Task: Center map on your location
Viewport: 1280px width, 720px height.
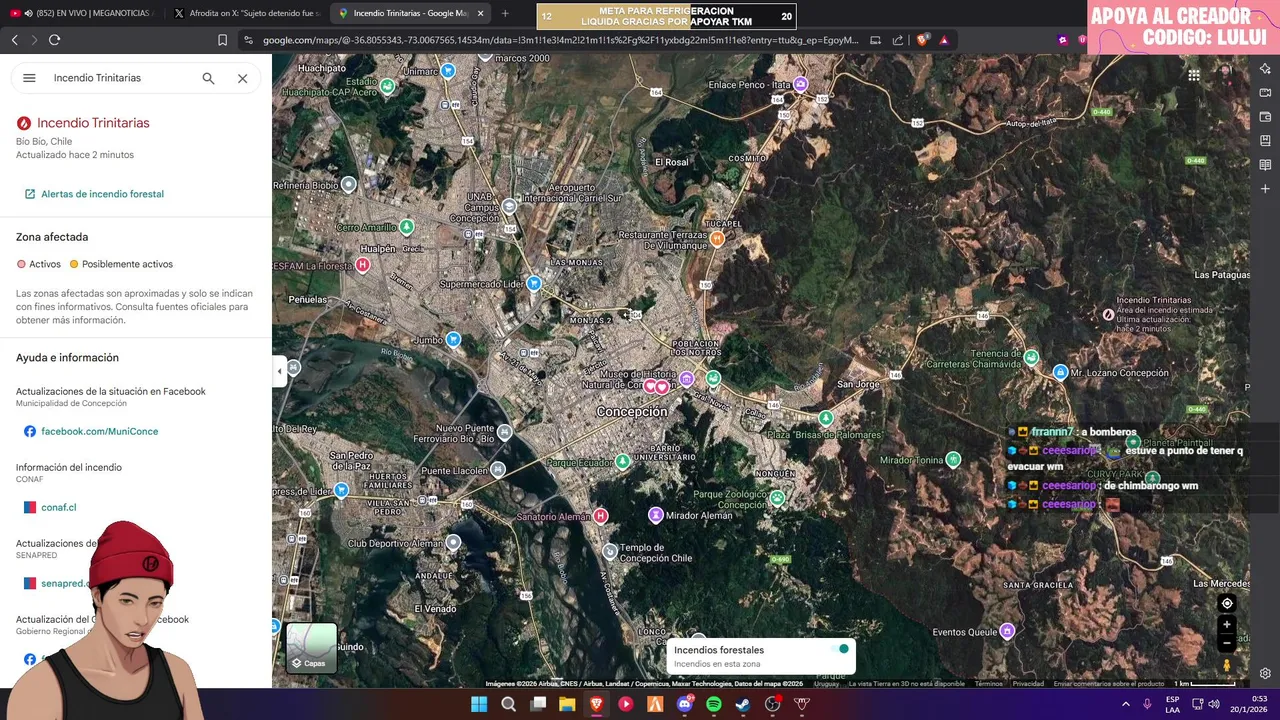Action: (1227, 603)
